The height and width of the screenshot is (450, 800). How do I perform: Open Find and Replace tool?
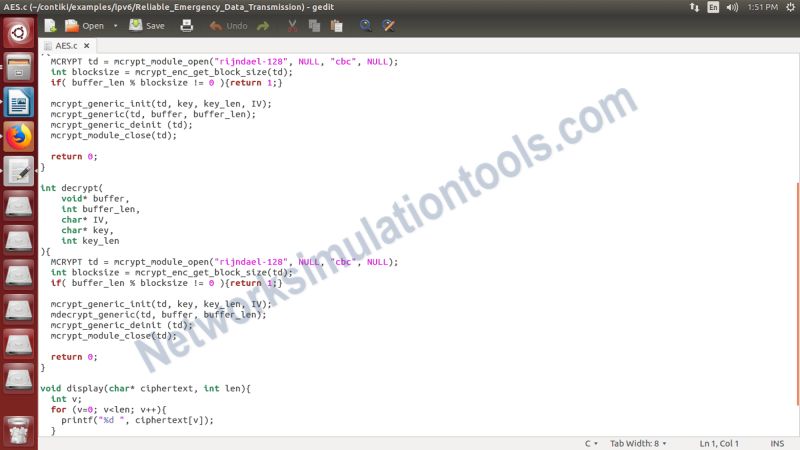pos(389,26)
